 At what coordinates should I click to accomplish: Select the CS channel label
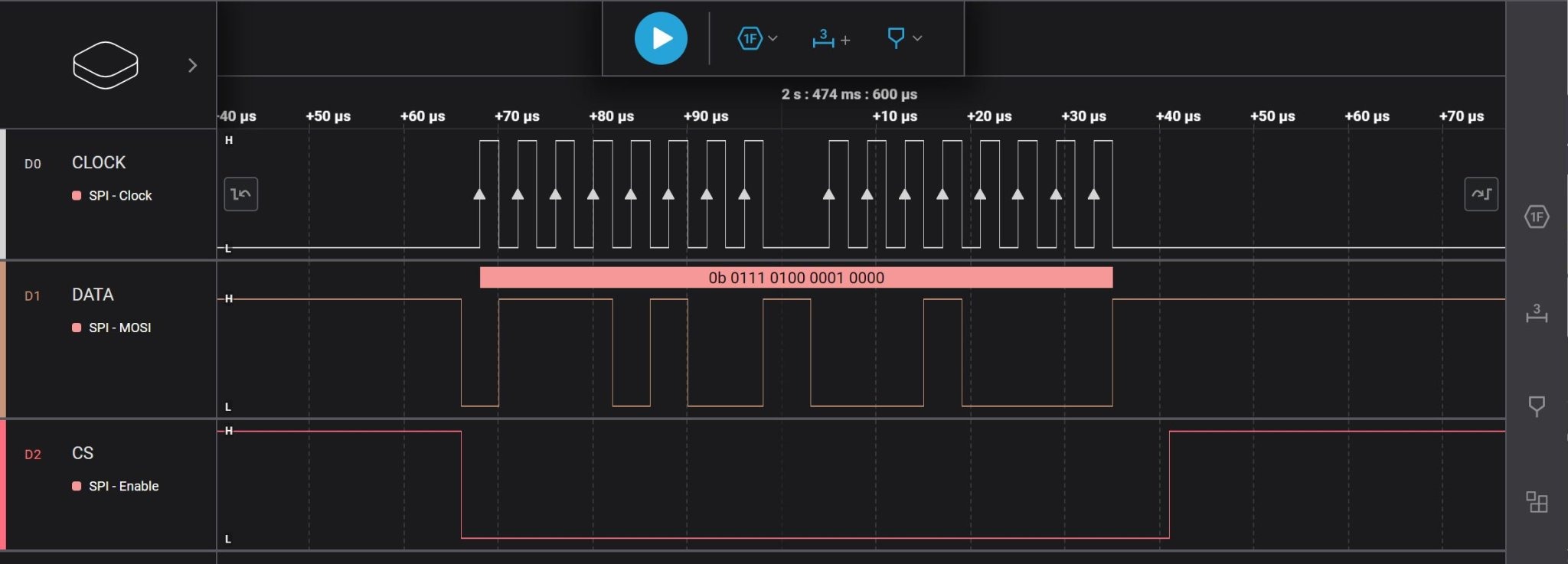(x=83, y=453)
